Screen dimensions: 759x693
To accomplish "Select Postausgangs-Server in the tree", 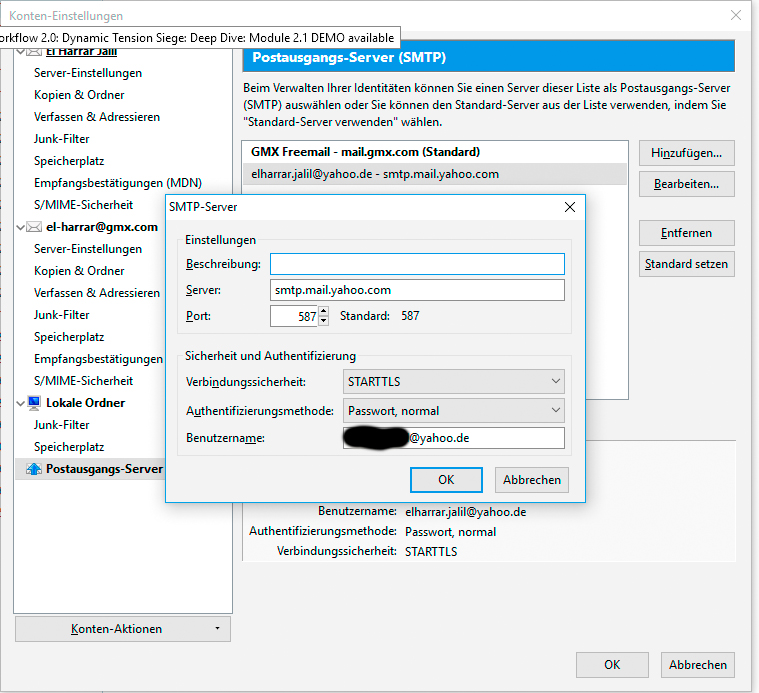I will tap(104, 469).
